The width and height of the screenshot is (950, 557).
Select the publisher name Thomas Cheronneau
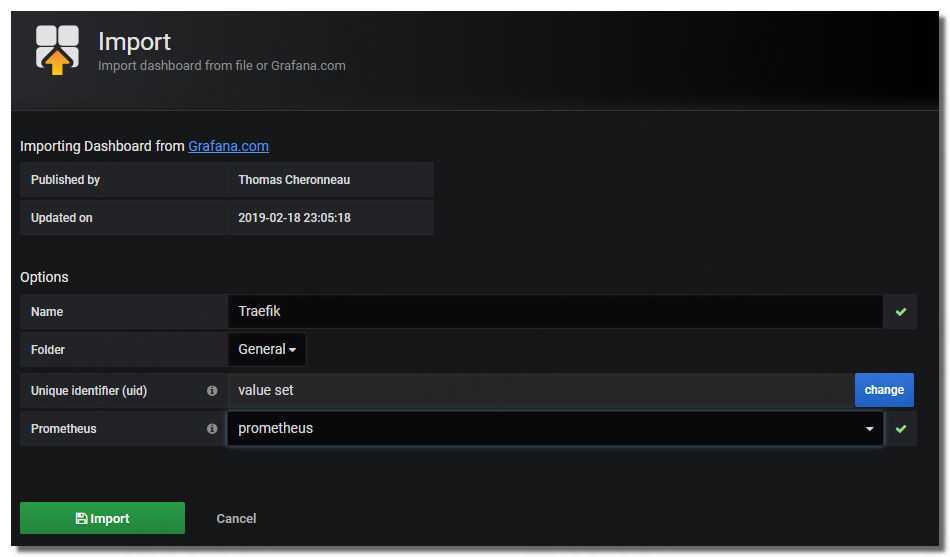[294, 180]
